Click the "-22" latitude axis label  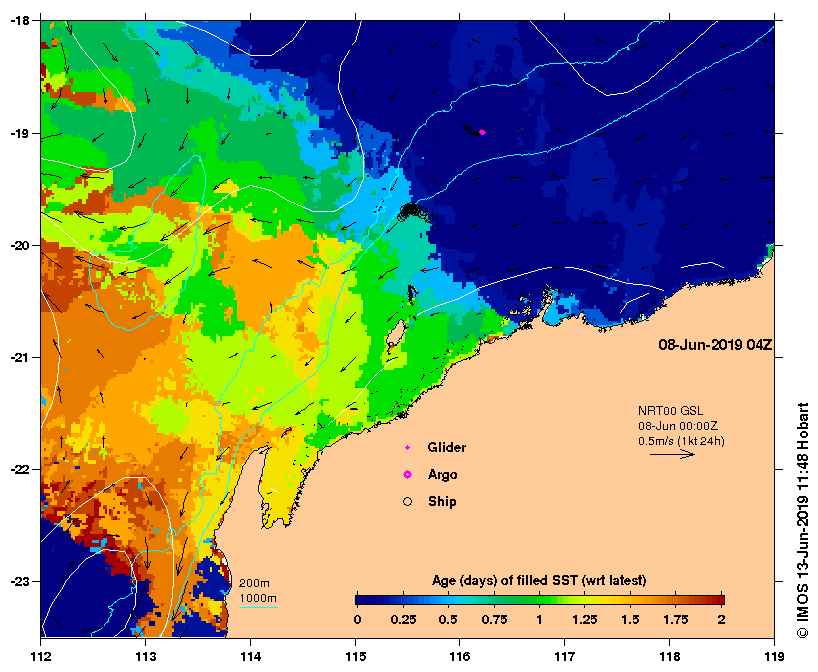point(18,469)
